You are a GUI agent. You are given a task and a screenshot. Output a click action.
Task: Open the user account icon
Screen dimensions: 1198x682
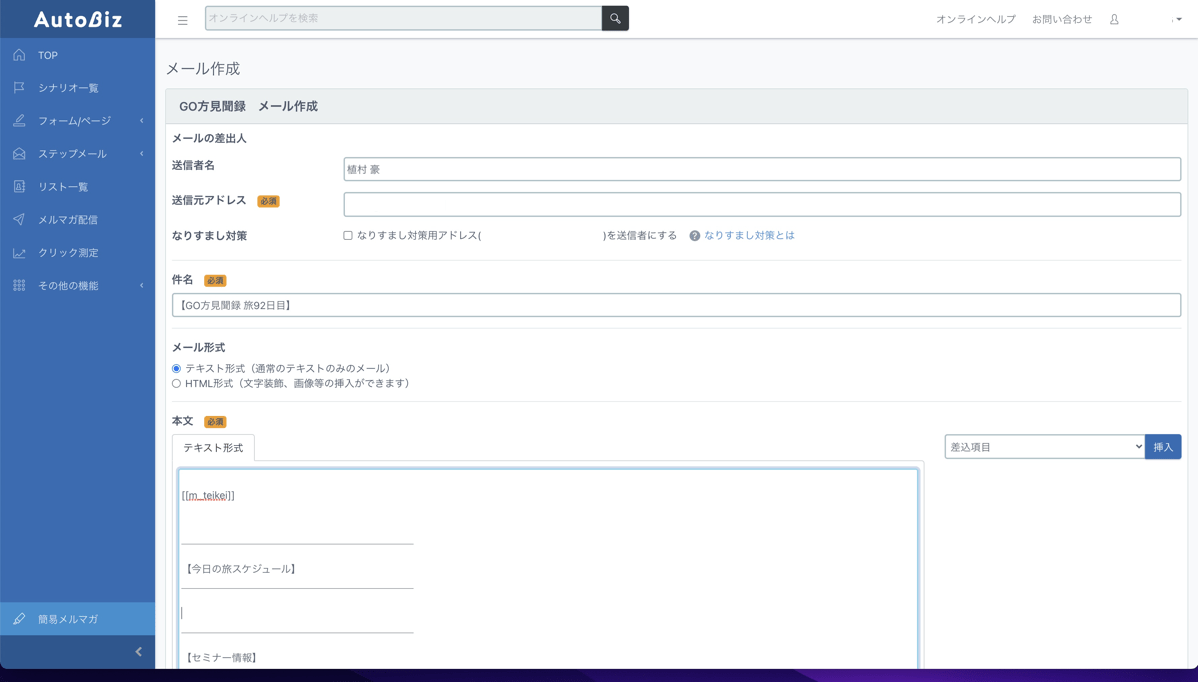(x=1114, y=19)
